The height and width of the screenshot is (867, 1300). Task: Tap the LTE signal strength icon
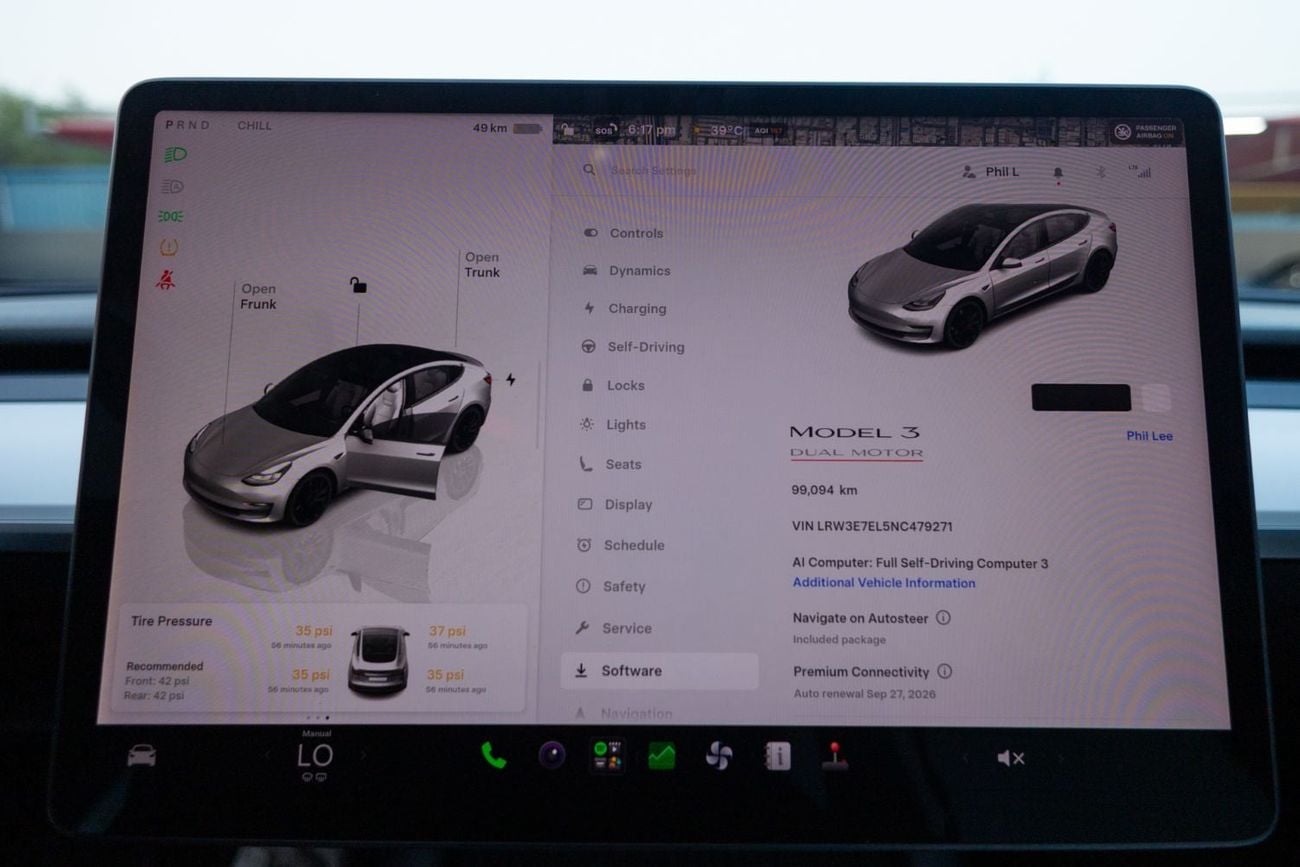click(x=1139, y=172)
